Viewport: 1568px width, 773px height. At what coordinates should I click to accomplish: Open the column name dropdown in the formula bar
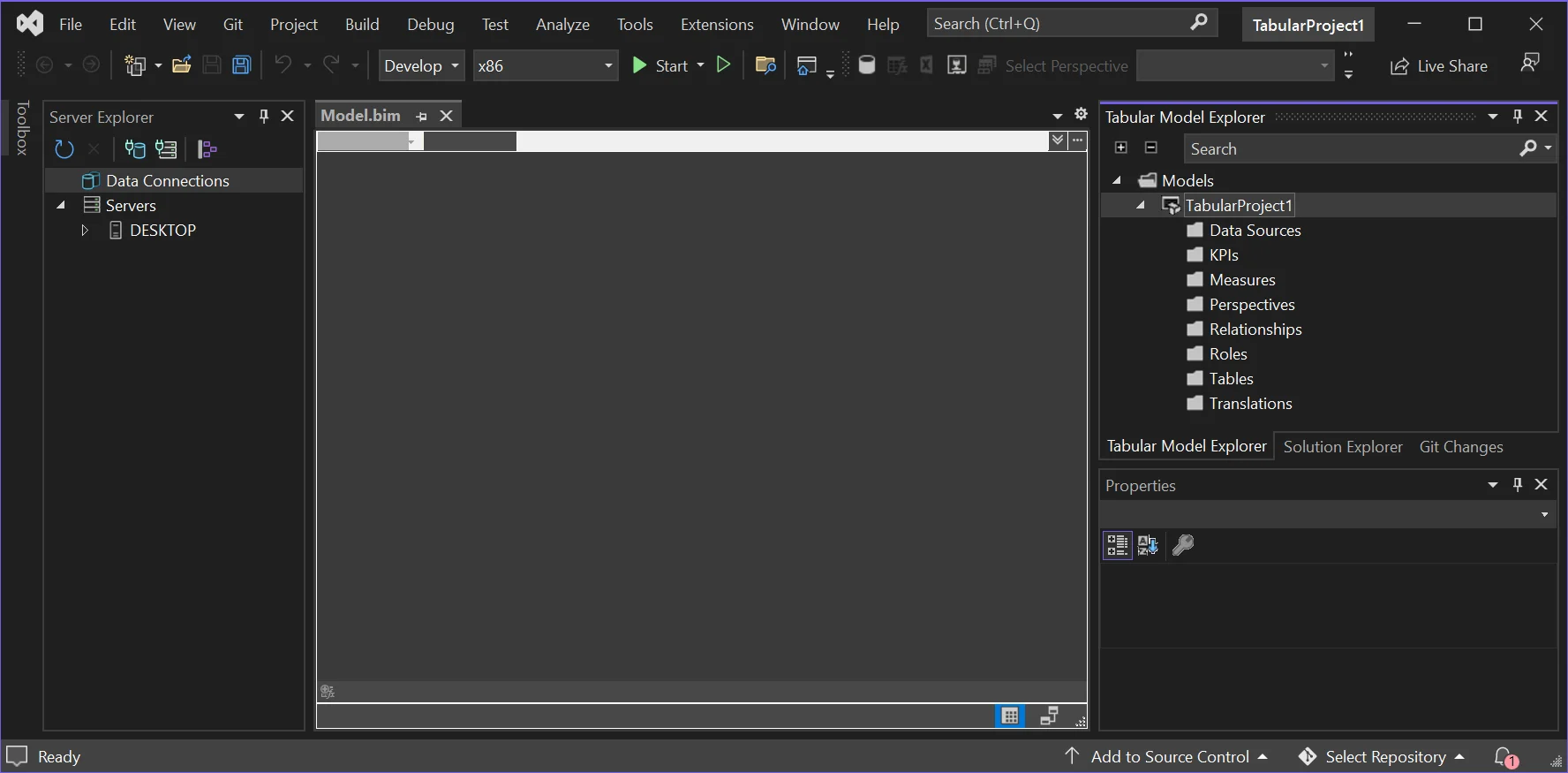tap(411, 141)
